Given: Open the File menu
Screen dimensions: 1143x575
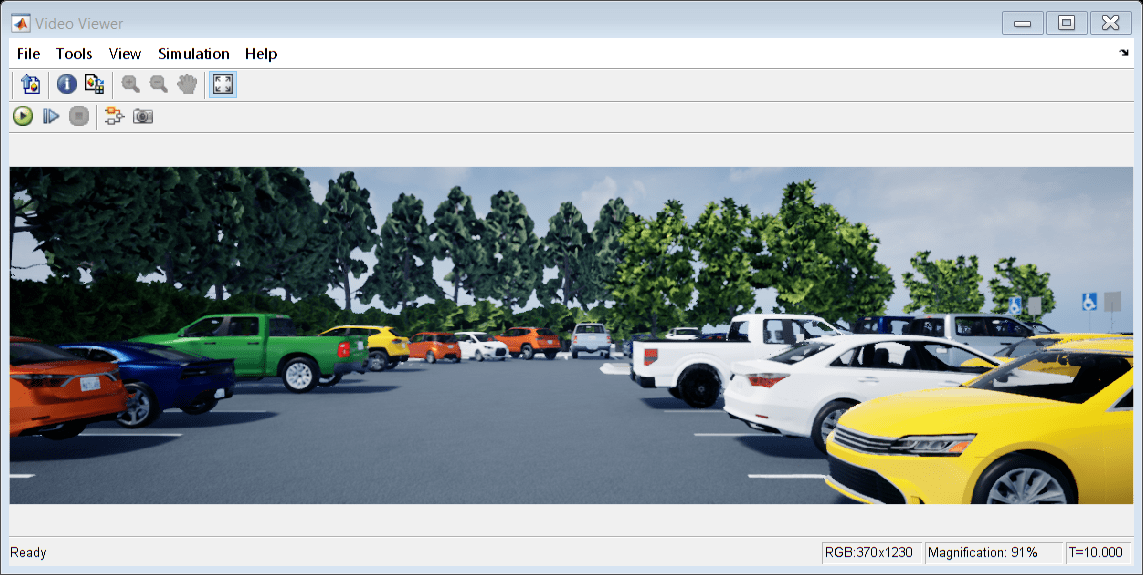Looking at the screenshot, I should (x=28, y=54).
